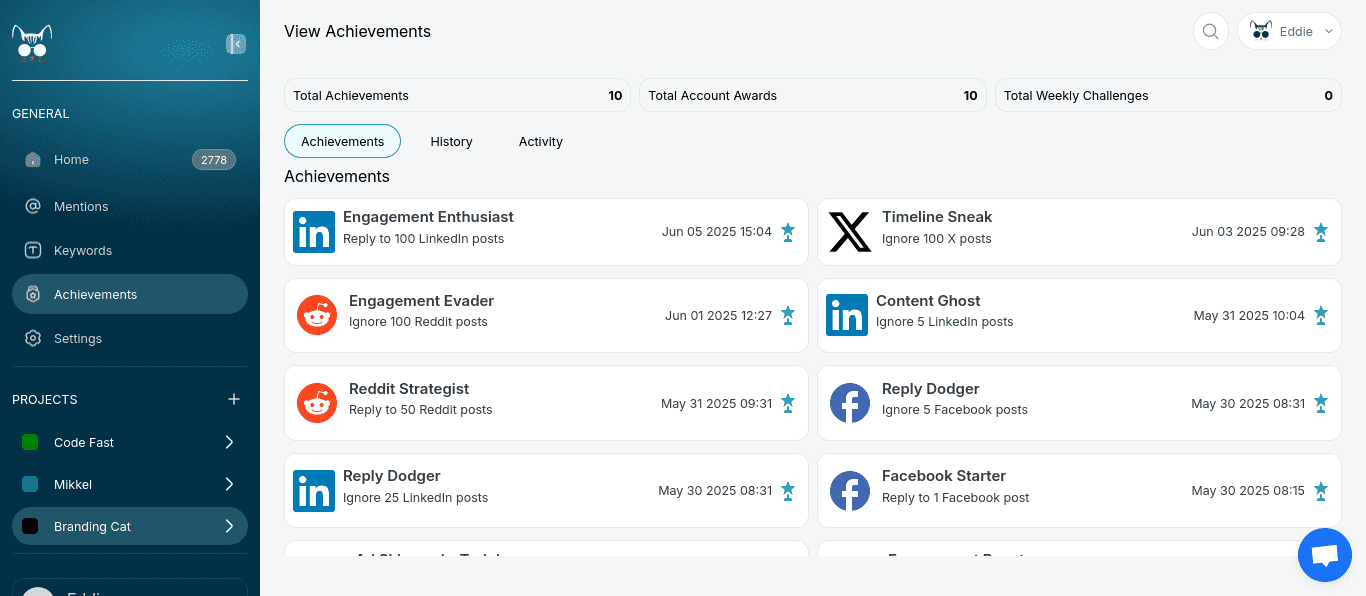Click the search magnifier icon

coord(1210,31)
